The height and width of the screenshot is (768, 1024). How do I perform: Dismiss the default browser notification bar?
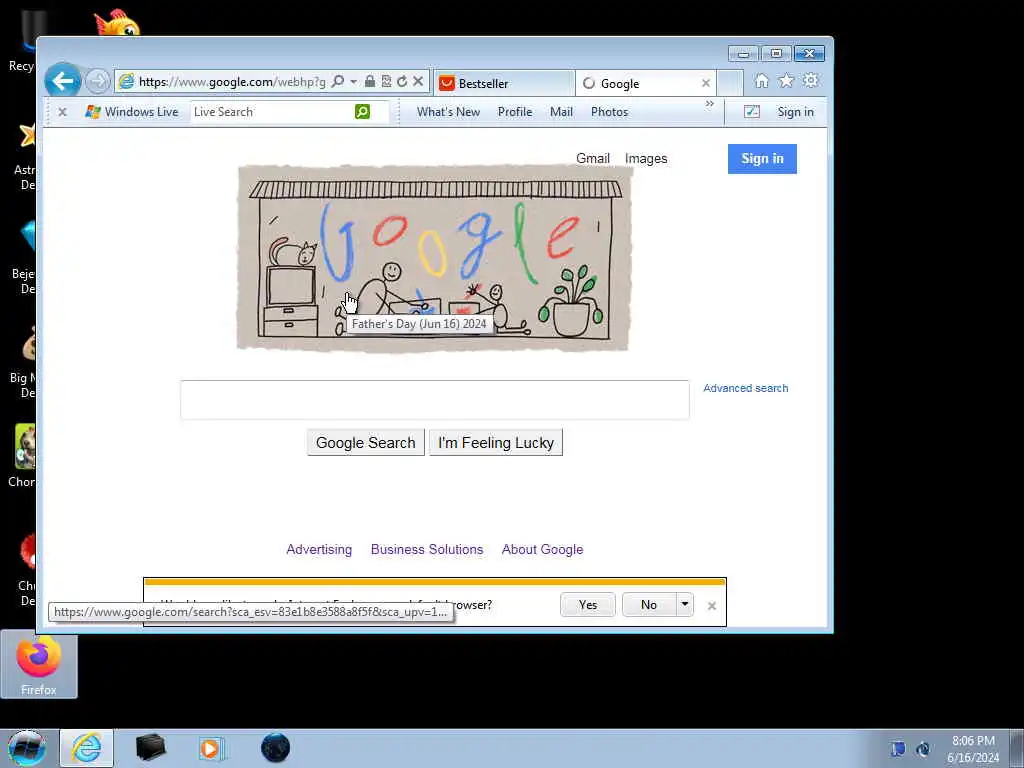point(712,606)
